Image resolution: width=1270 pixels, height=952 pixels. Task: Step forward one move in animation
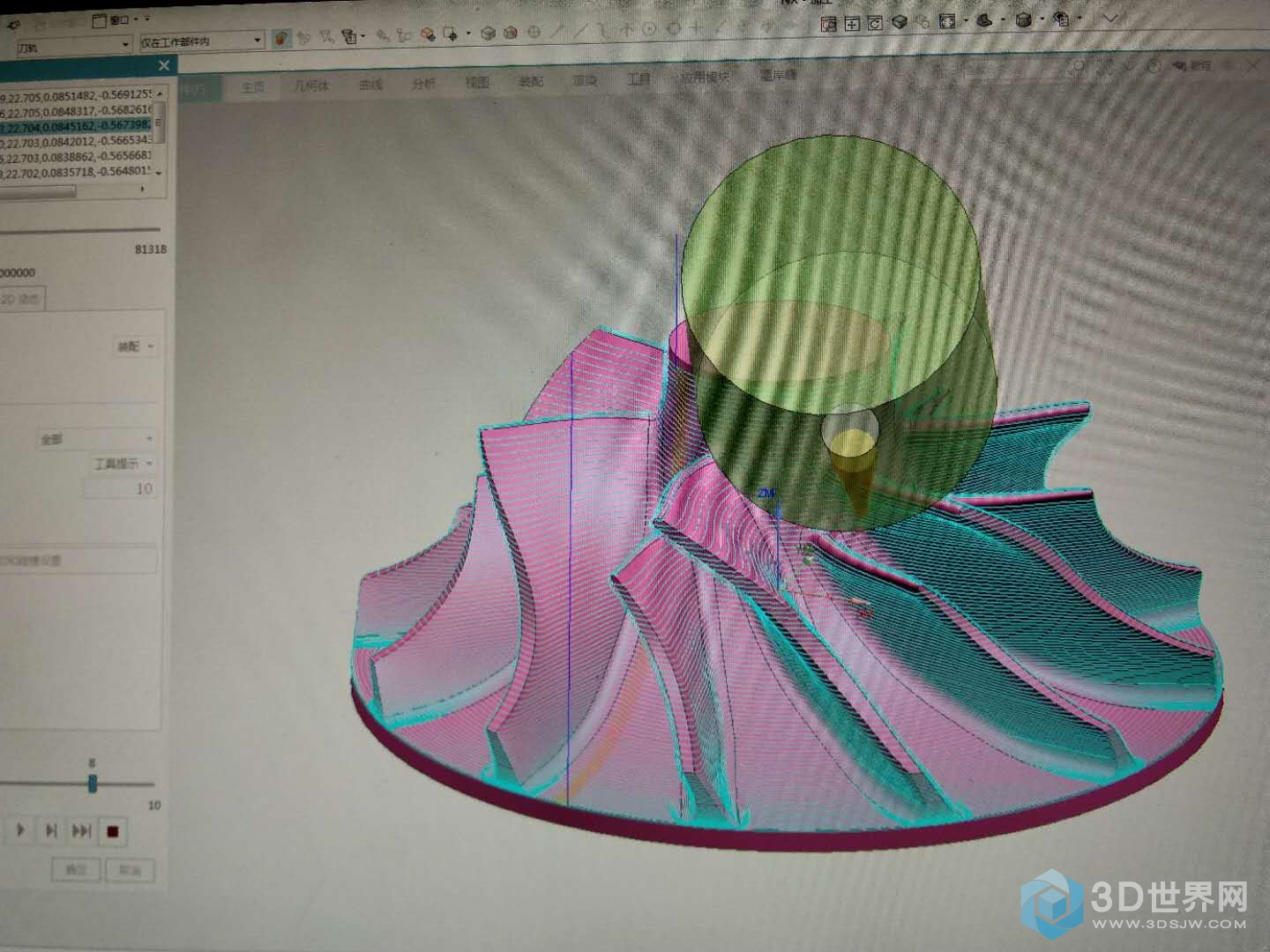point(50,830)
